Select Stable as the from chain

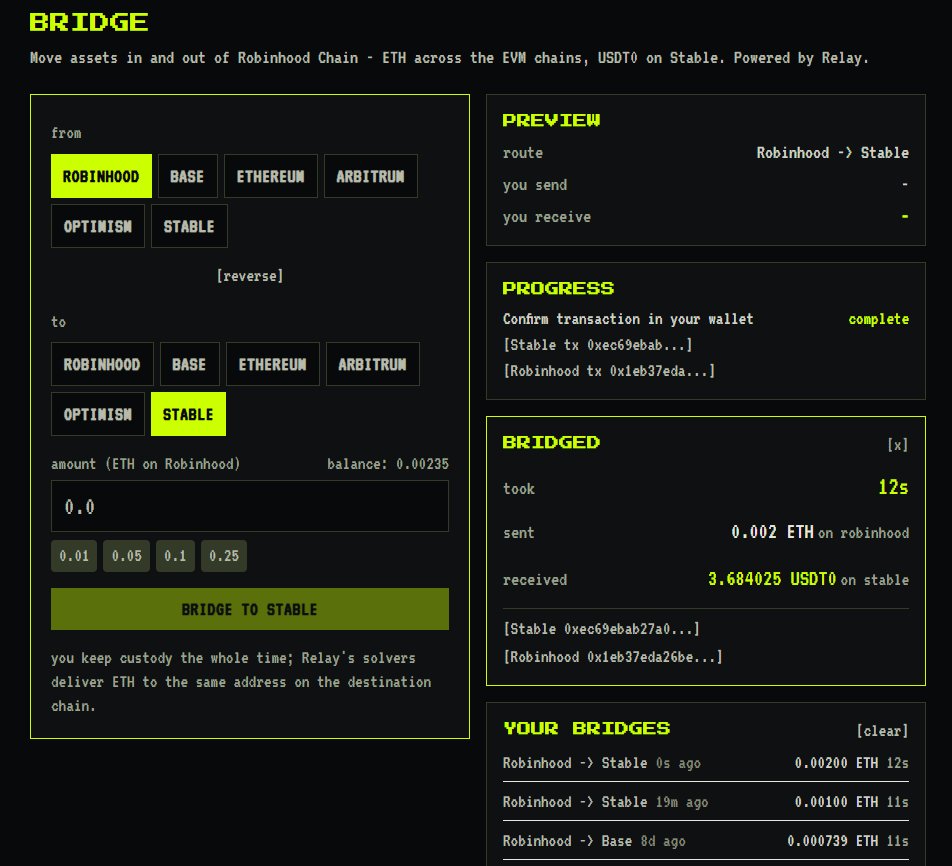(189, 226)
